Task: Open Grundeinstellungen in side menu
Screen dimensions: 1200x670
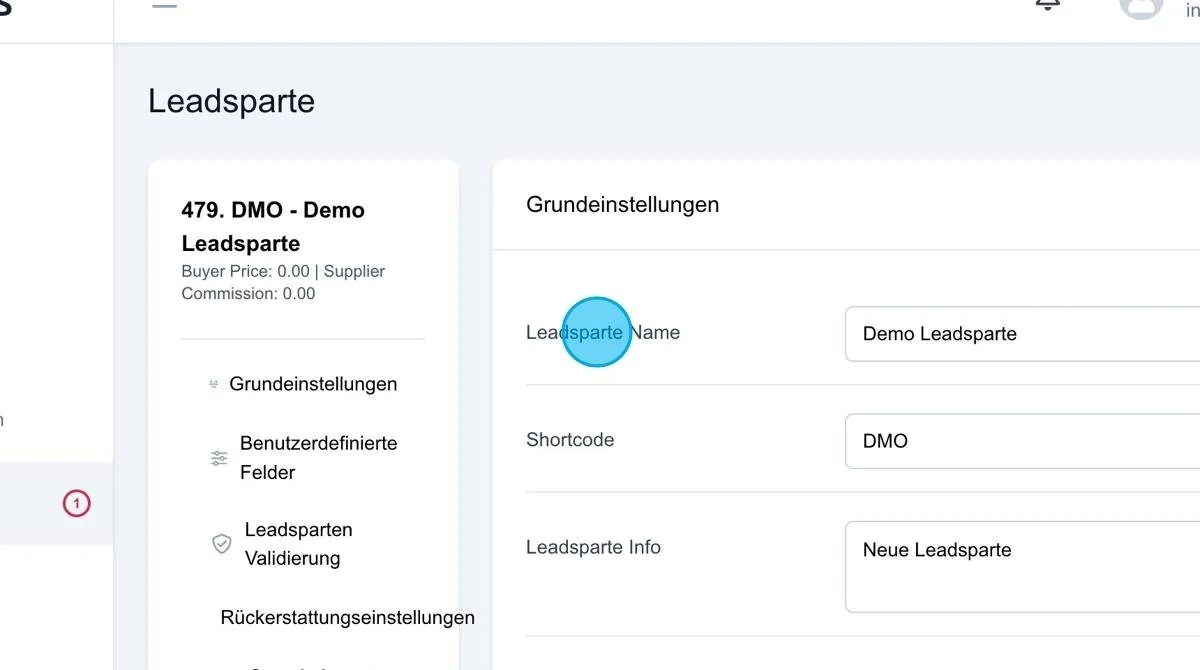Action: pyautogui.click(x=313, y=384)
